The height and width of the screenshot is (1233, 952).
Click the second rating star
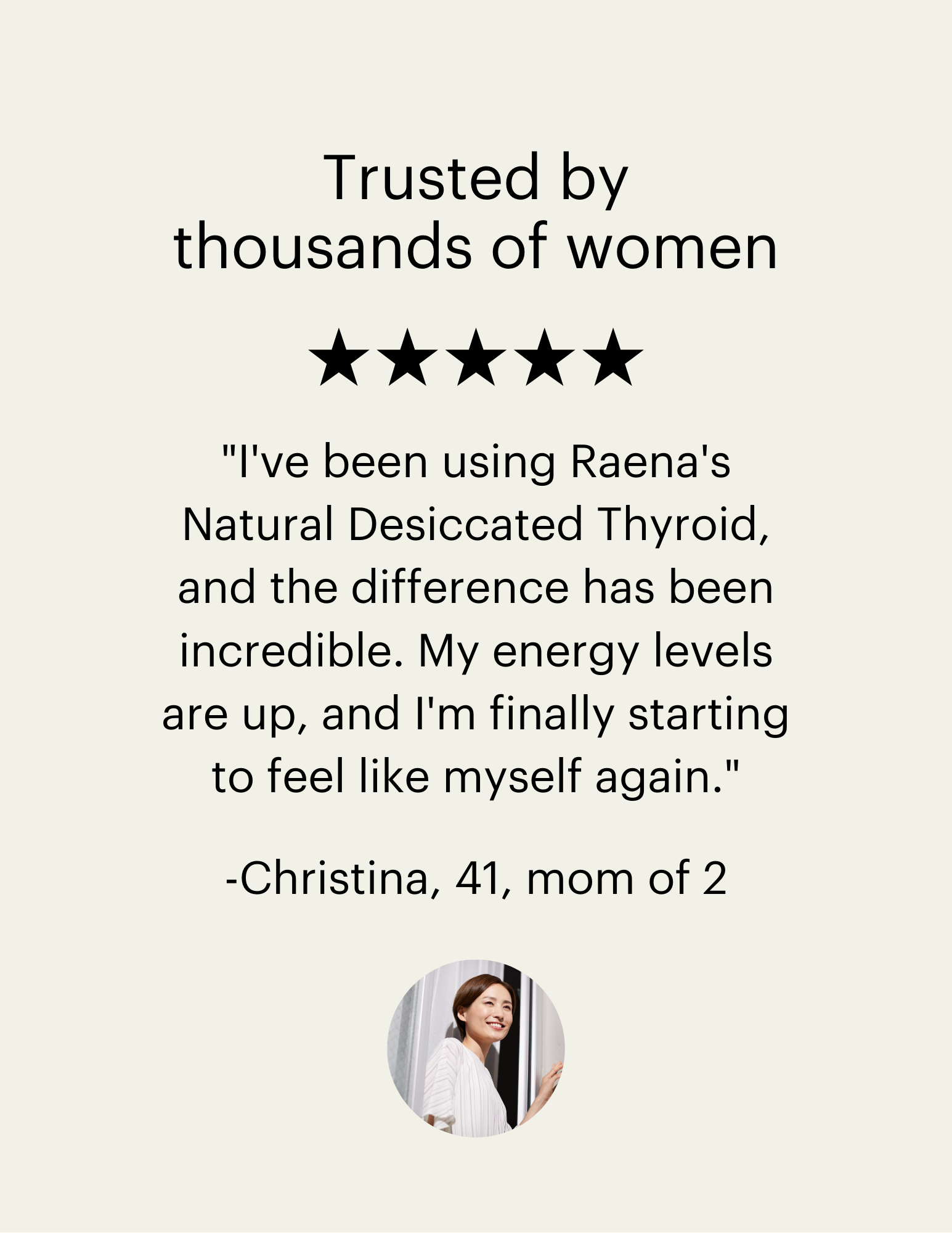407,358
